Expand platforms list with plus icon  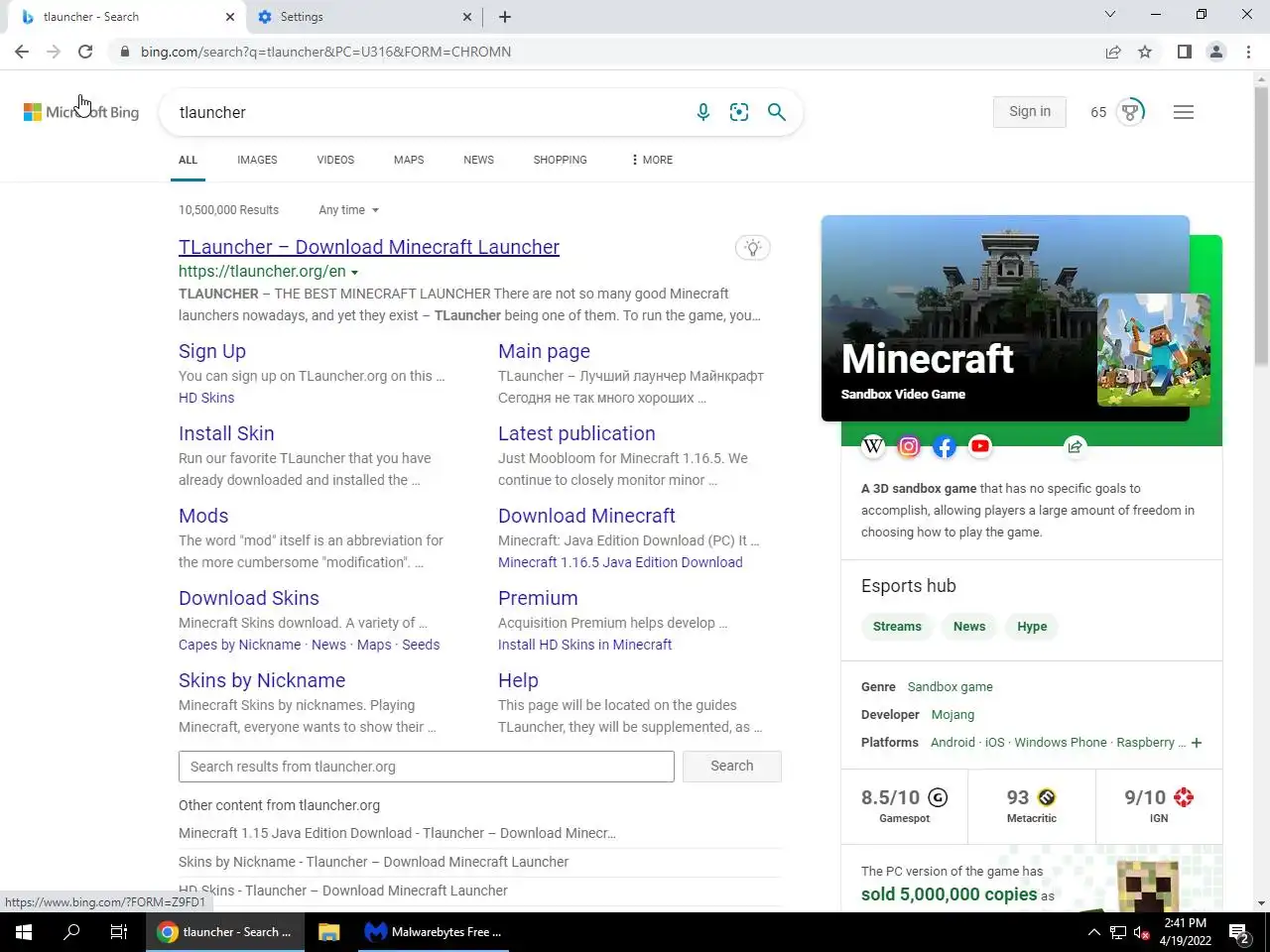point(1197,743)
